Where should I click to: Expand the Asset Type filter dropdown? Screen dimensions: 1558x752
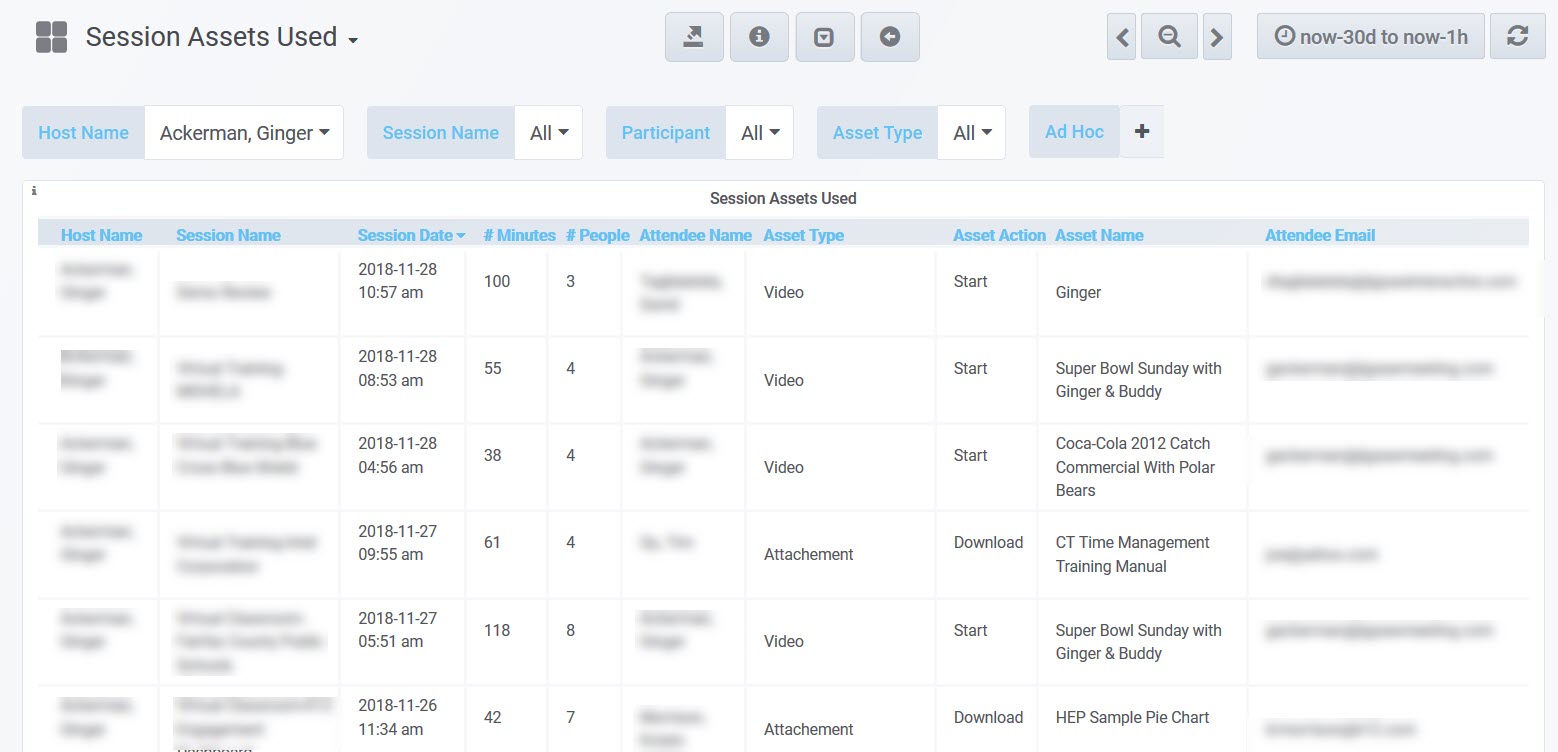971,133
